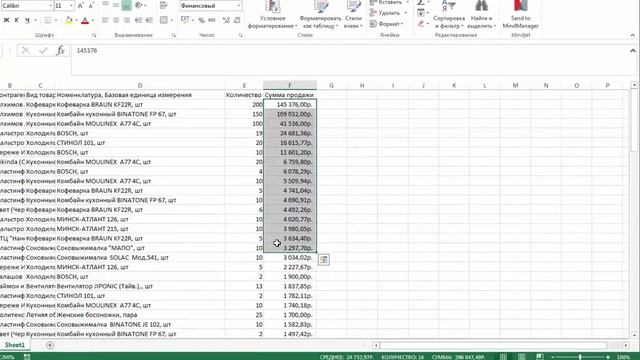
Task: Open Шрифт group dialog launcher
Action: click(x=94, y=36)
